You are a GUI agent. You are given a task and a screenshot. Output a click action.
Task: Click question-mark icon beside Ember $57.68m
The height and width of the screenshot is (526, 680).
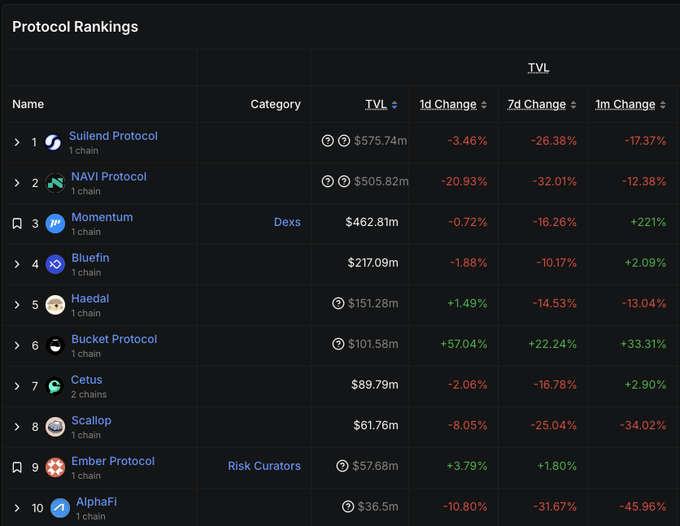(x=342, y=466)
